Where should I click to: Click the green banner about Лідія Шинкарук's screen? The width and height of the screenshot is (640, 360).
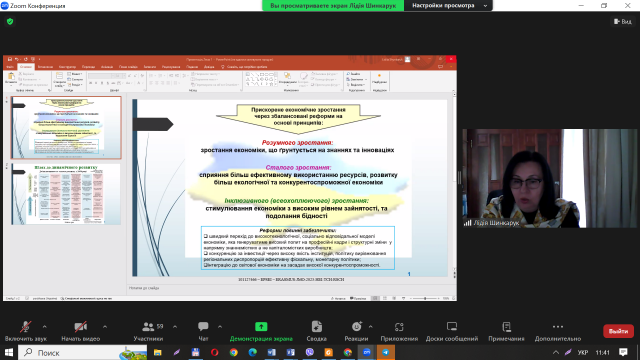(x=333, y=6)
